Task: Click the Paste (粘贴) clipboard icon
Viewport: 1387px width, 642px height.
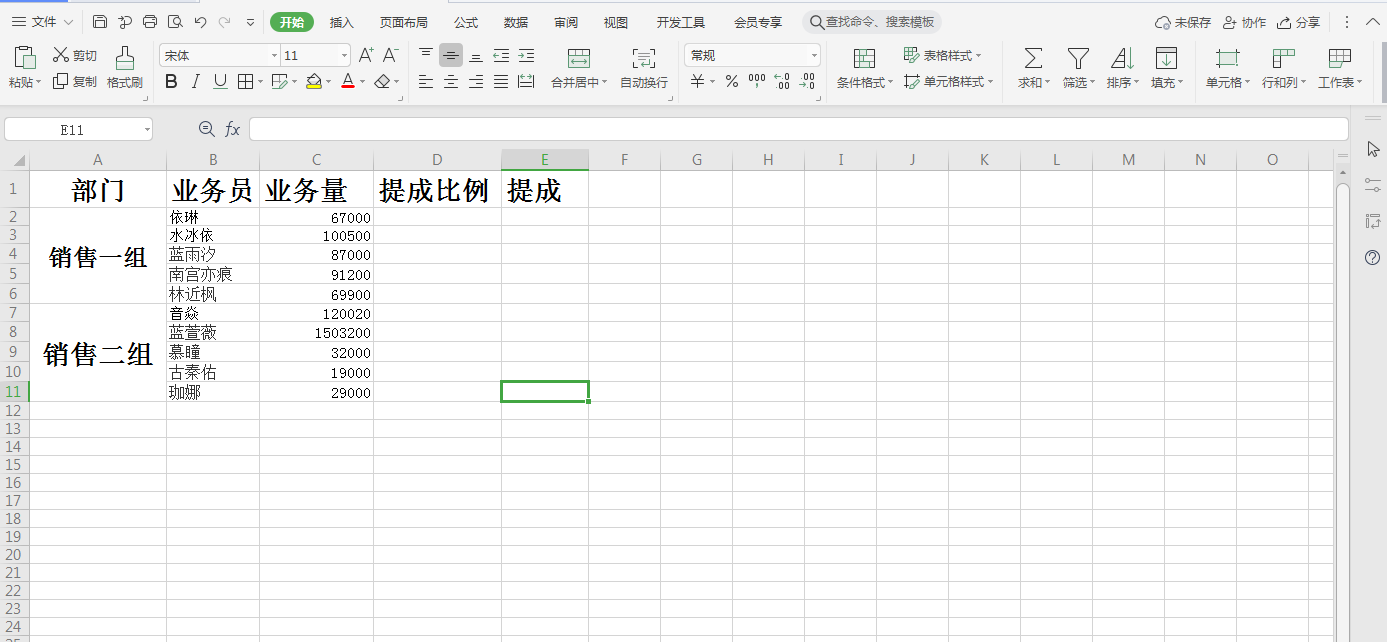Action: pos(23,58)
